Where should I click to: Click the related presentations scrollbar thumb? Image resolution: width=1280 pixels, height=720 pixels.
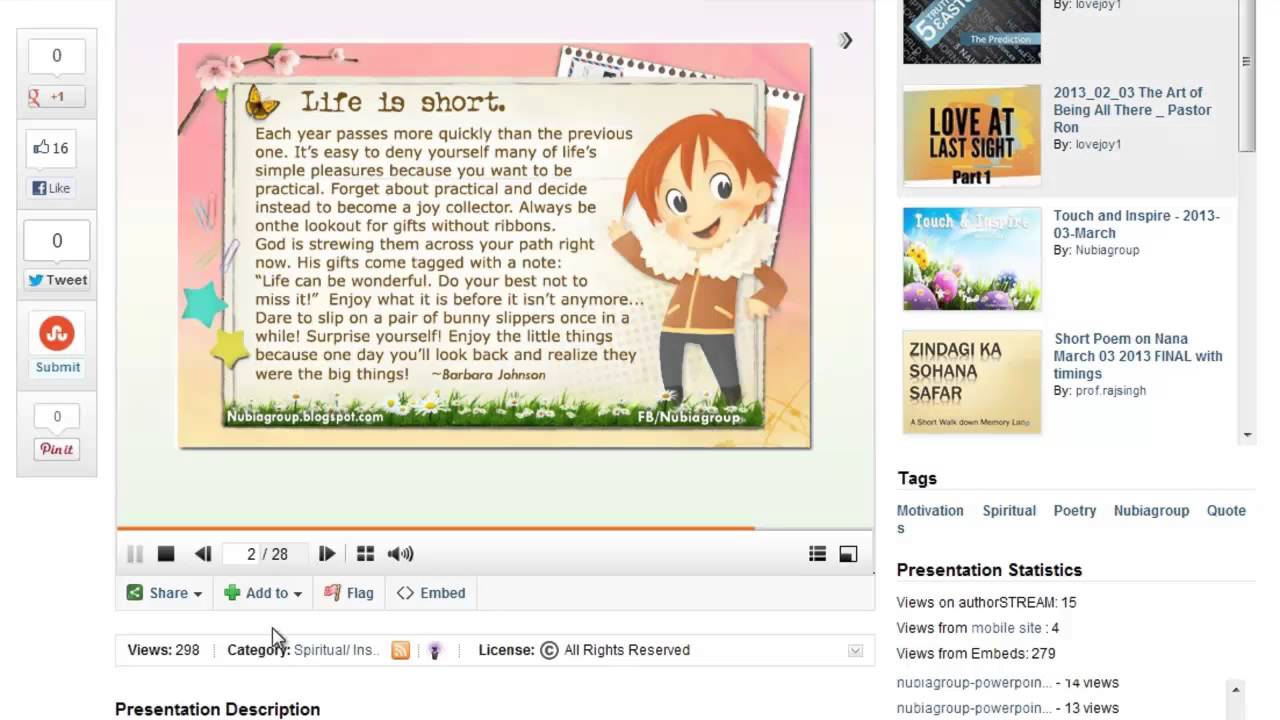click(x=1246, y=75)
